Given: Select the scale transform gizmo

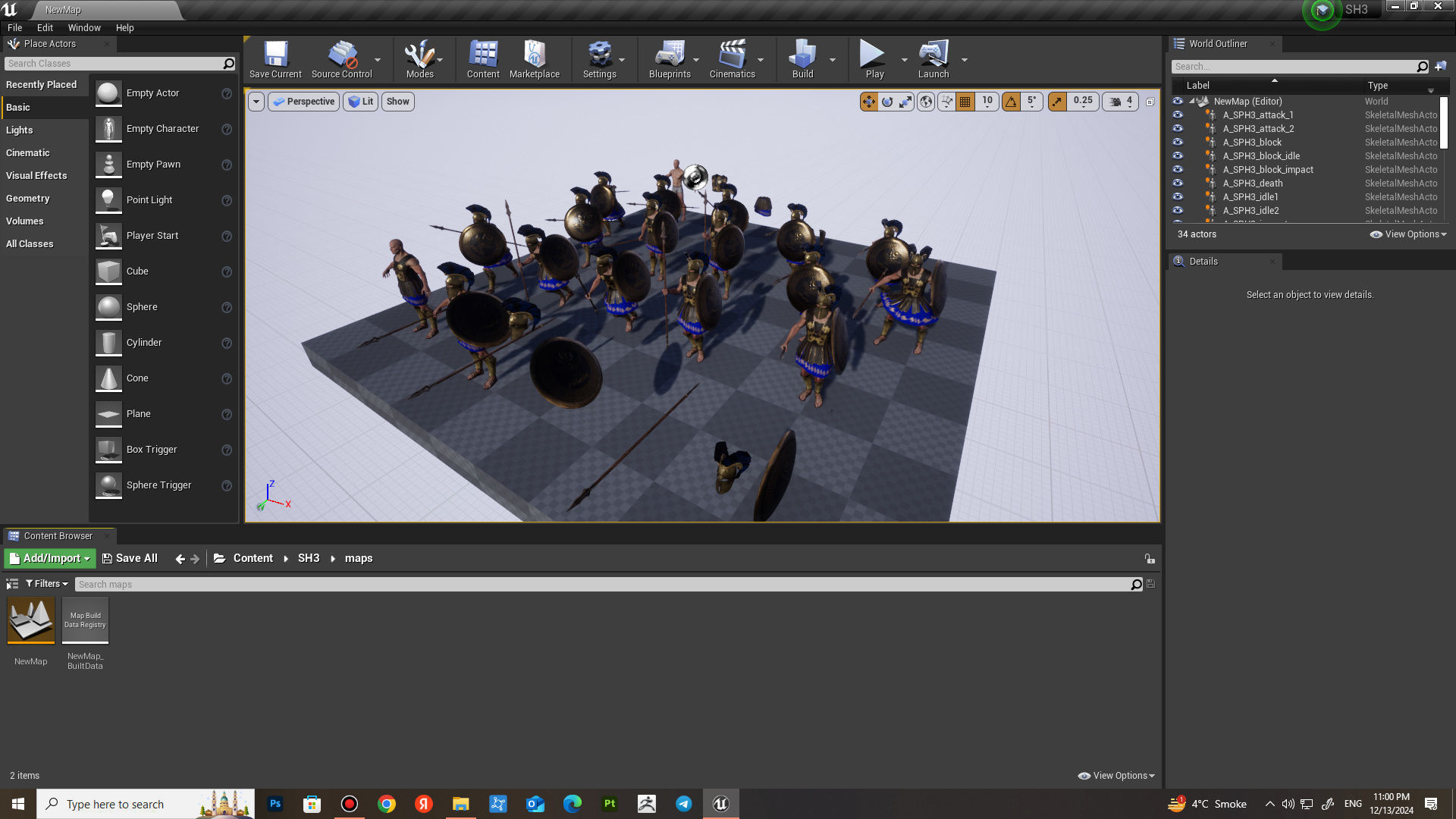Looking at the screenshot, I should 905,102.
